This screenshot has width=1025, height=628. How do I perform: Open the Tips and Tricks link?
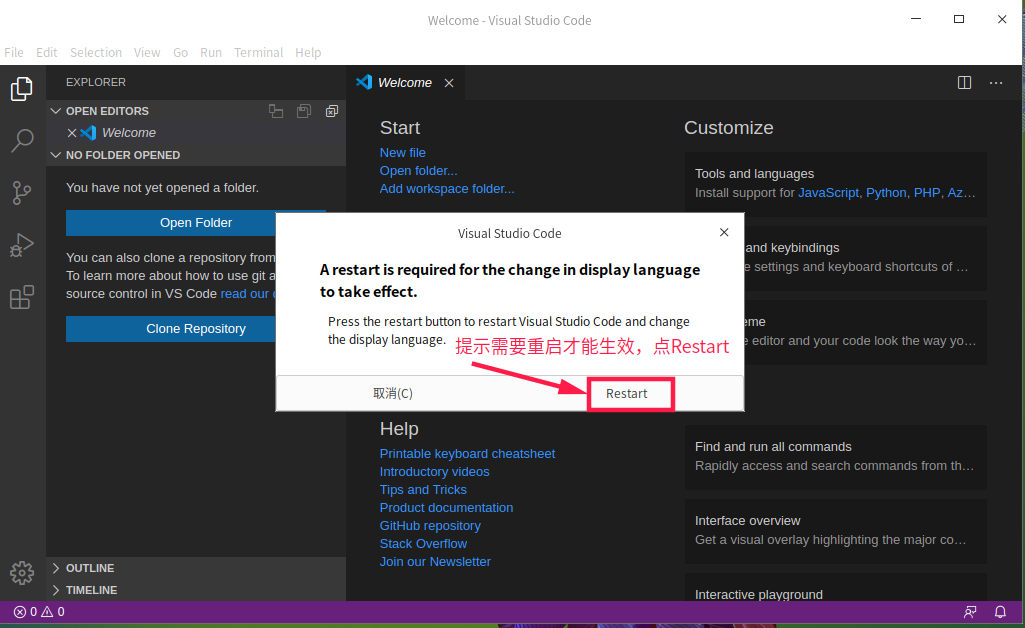423,489
